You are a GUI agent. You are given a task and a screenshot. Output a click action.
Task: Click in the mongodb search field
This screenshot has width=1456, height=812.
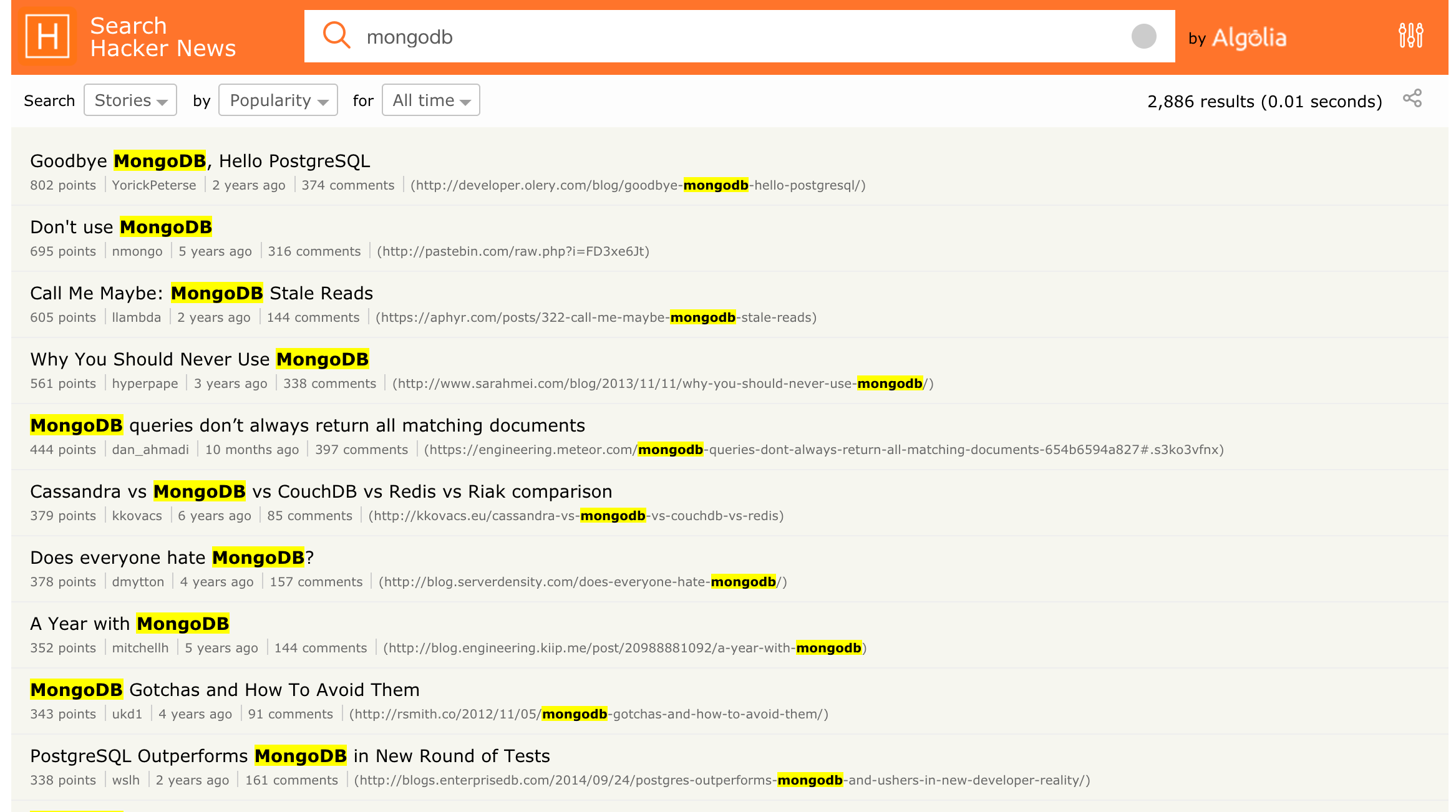(717, 37)
